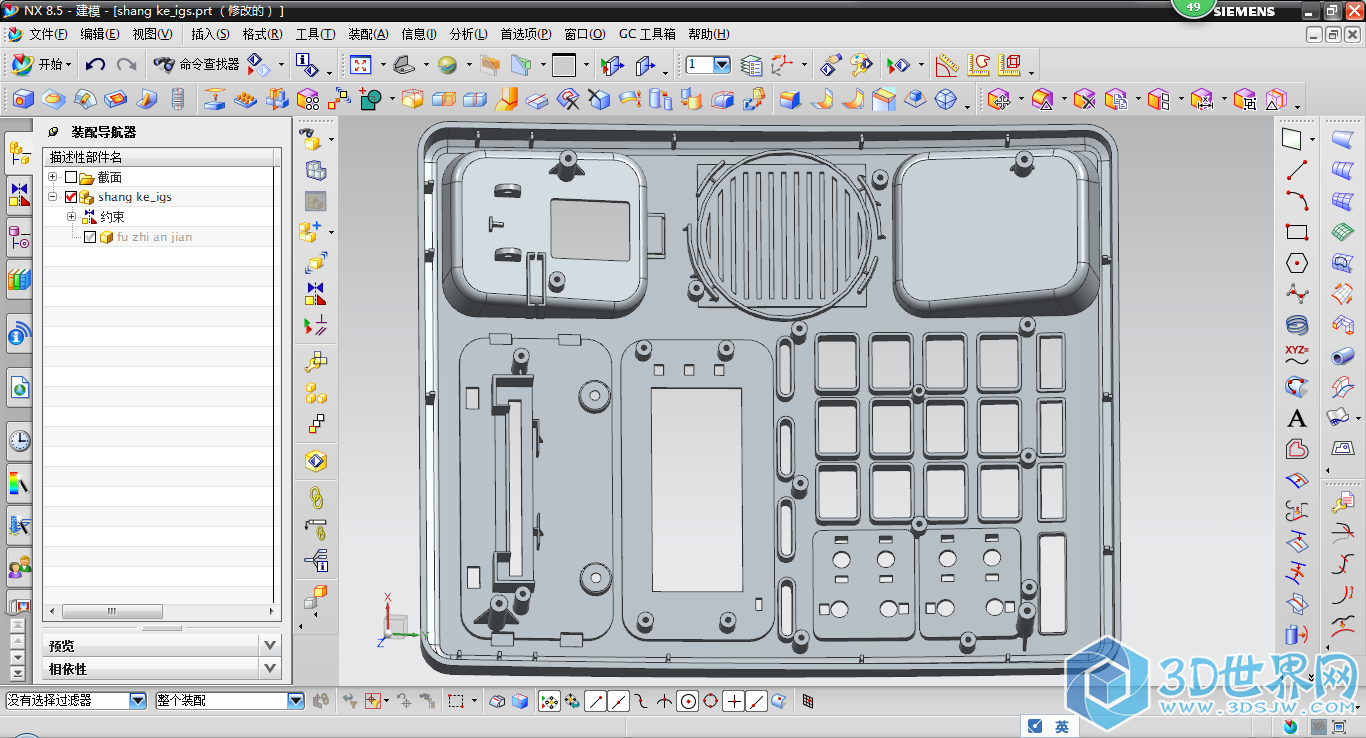Toggle the Arc Center snap button
1366x738 pixels.
click(688, 701)
